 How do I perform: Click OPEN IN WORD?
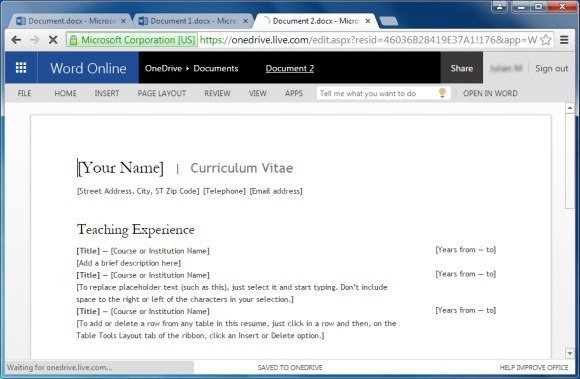tap(490, 93)
